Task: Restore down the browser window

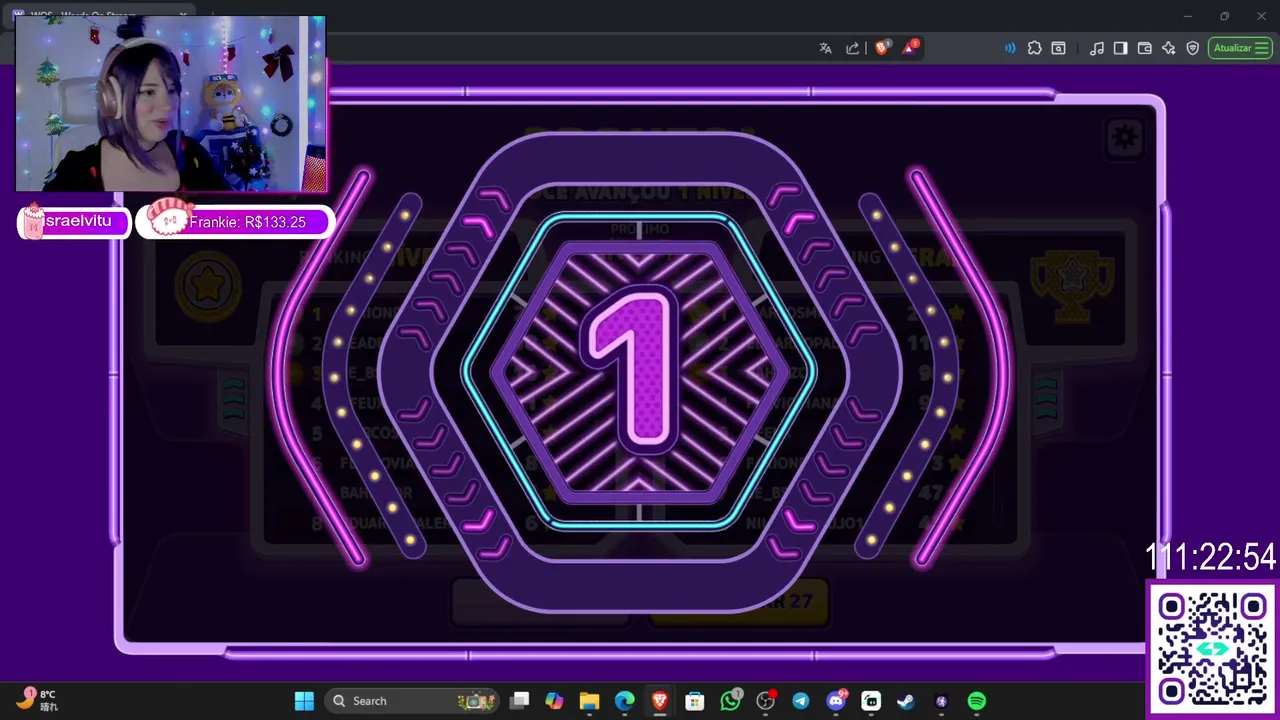Action: pos(1224,16)
